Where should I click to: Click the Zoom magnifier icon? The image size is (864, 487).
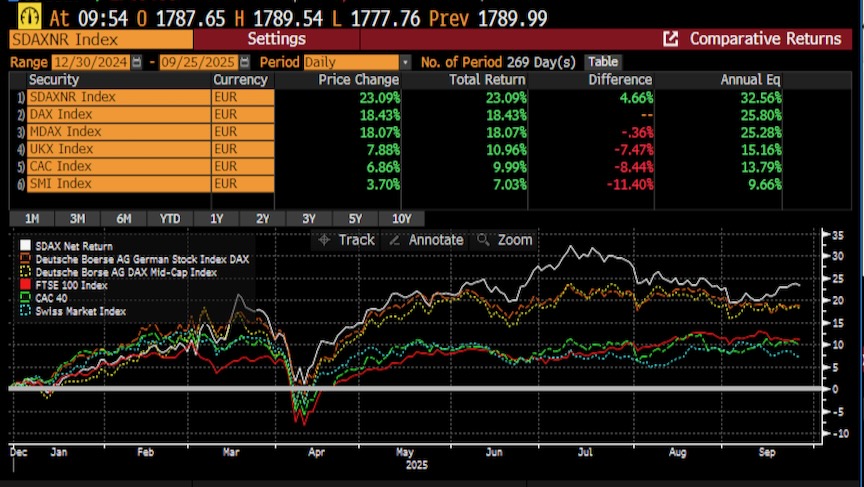483,240
